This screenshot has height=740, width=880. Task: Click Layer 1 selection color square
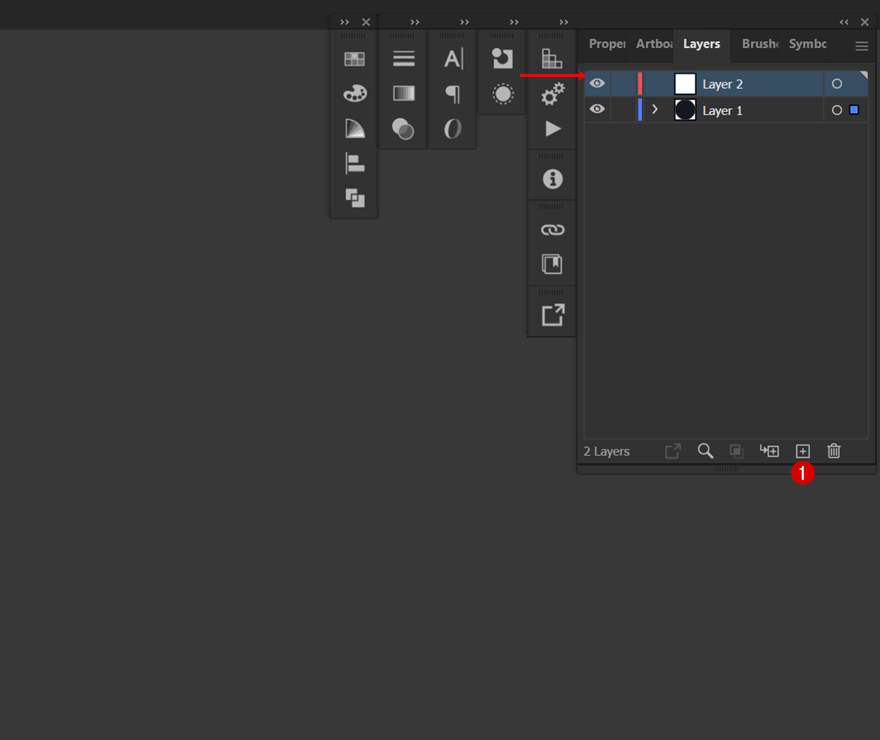pos(854,110)
